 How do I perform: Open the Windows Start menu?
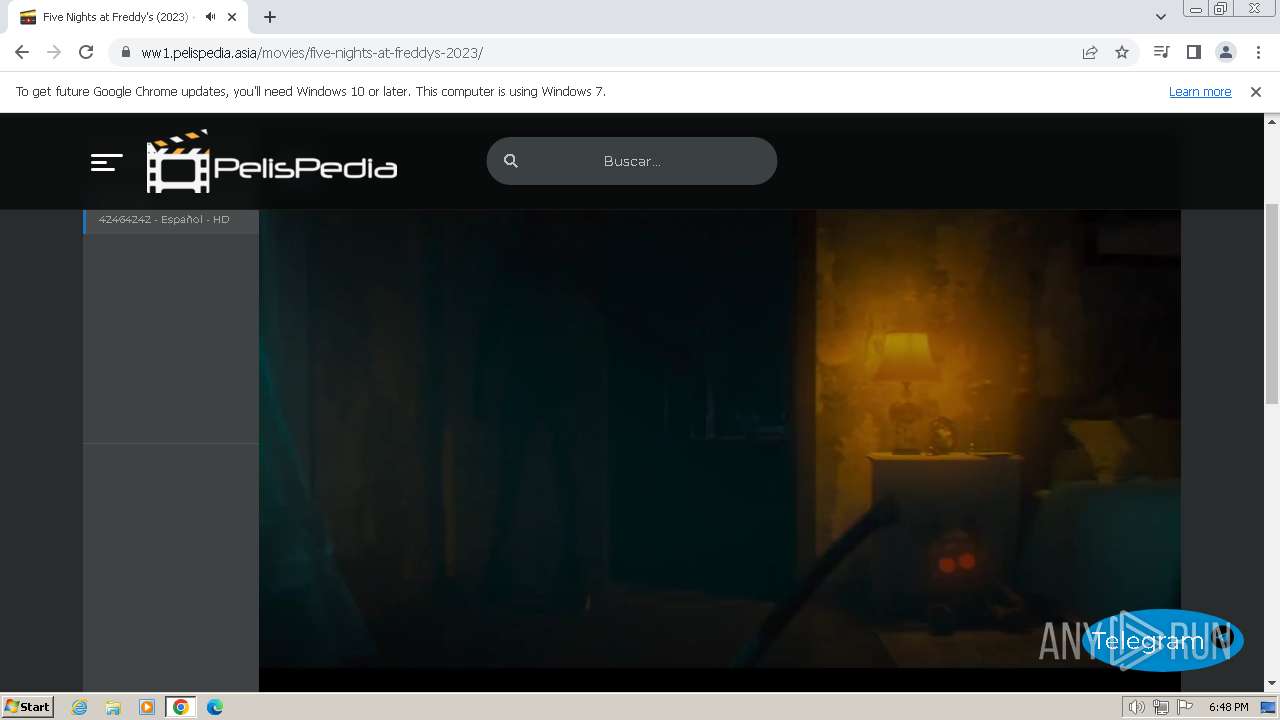click(27, 707)
